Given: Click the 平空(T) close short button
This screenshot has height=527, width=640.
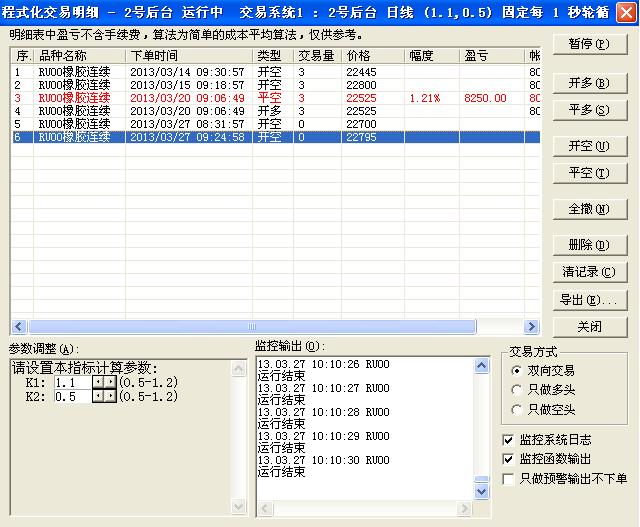Looking at the screenshot, I should (x=589, y=173).
